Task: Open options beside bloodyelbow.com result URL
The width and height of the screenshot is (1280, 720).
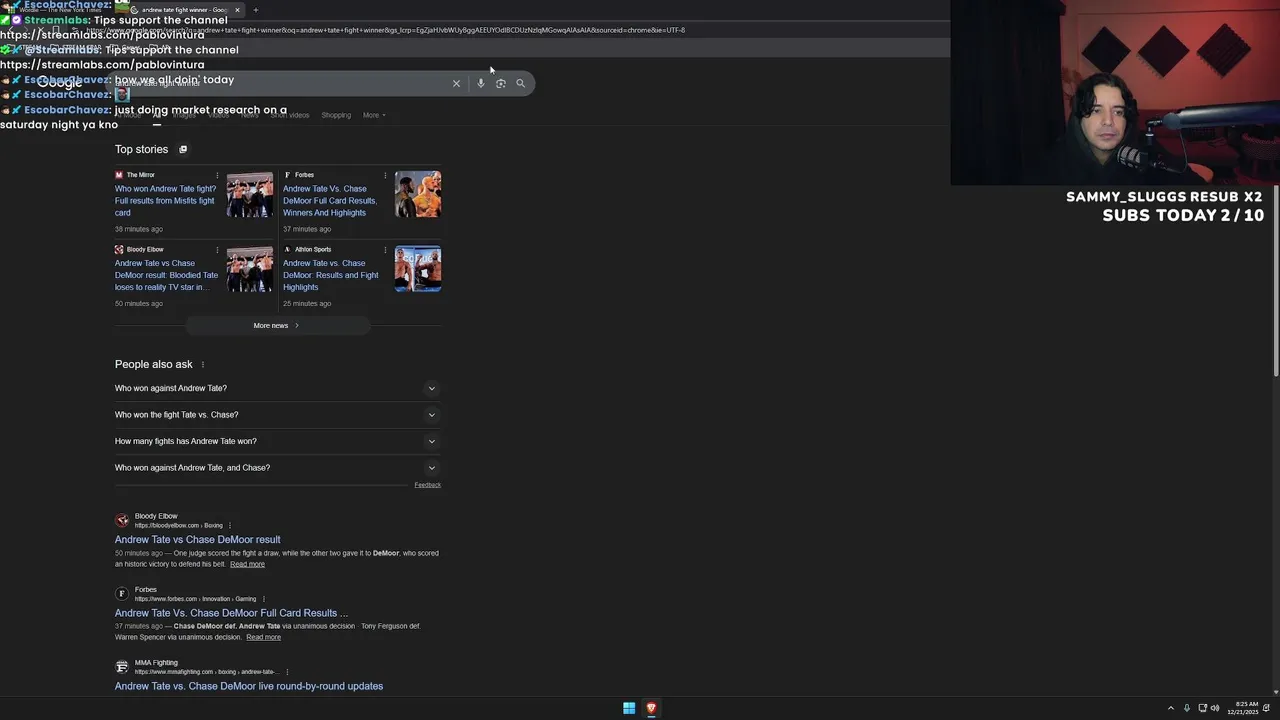Action: point(230,525)
